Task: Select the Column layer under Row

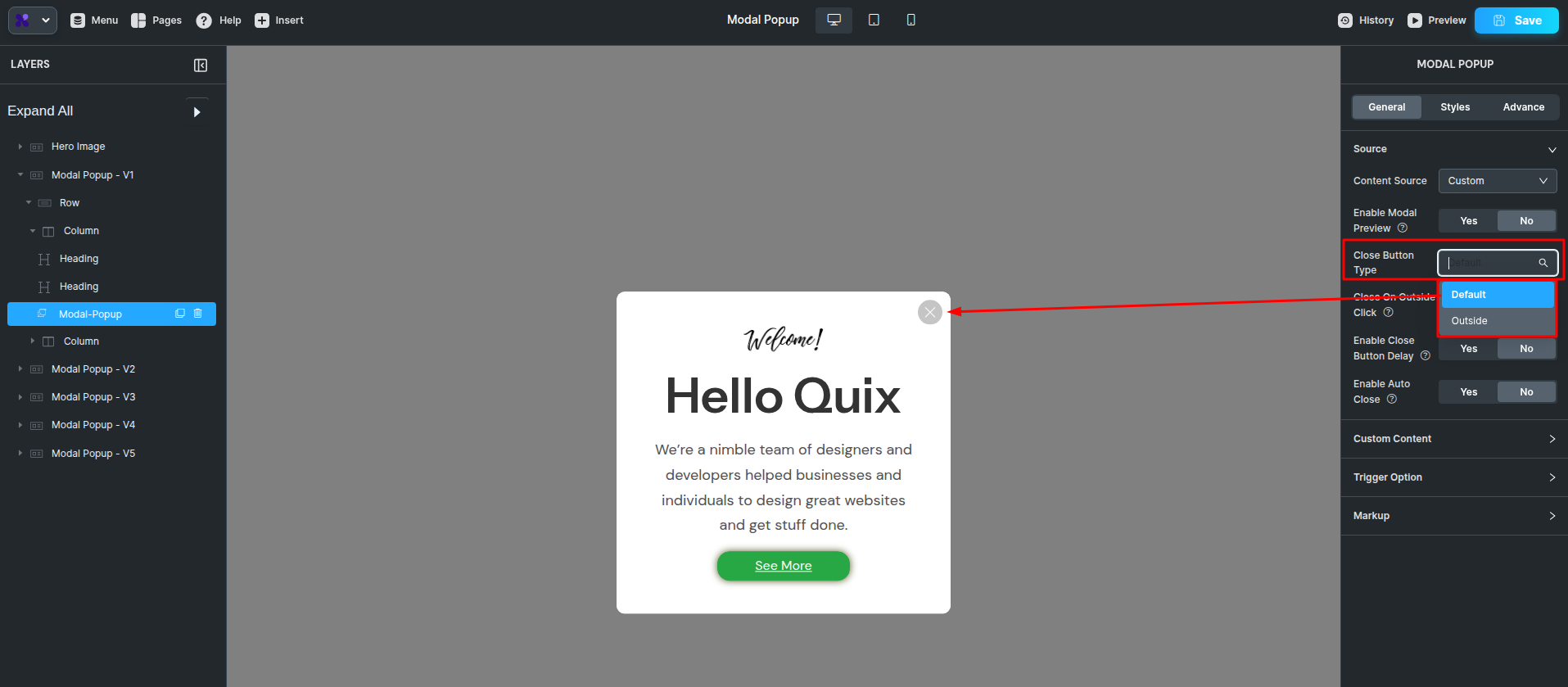Action: click(x=81, y=231)
